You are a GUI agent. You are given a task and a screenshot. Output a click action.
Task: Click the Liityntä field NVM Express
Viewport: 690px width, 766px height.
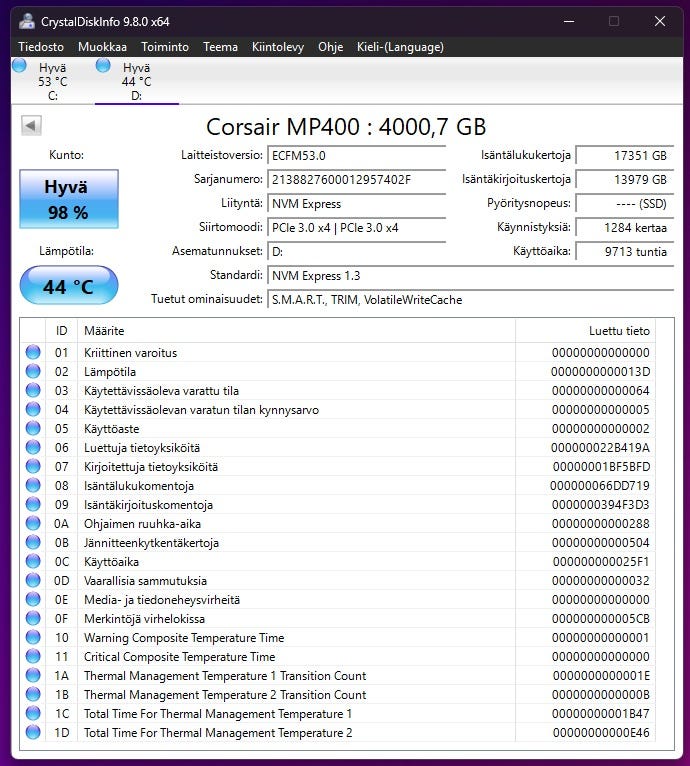[356, 204]
